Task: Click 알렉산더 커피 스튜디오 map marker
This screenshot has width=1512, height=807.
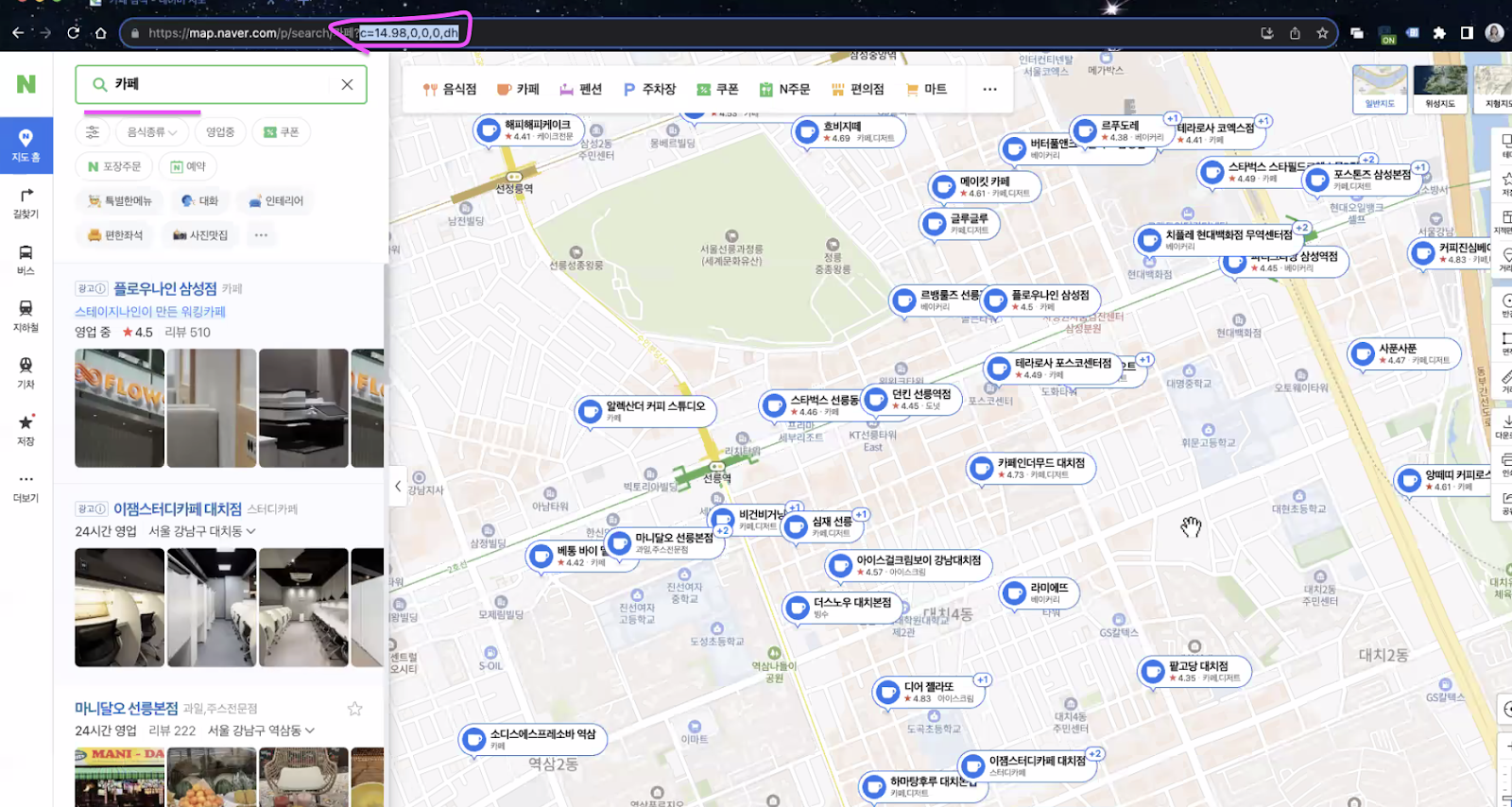Action: point(645,411)
